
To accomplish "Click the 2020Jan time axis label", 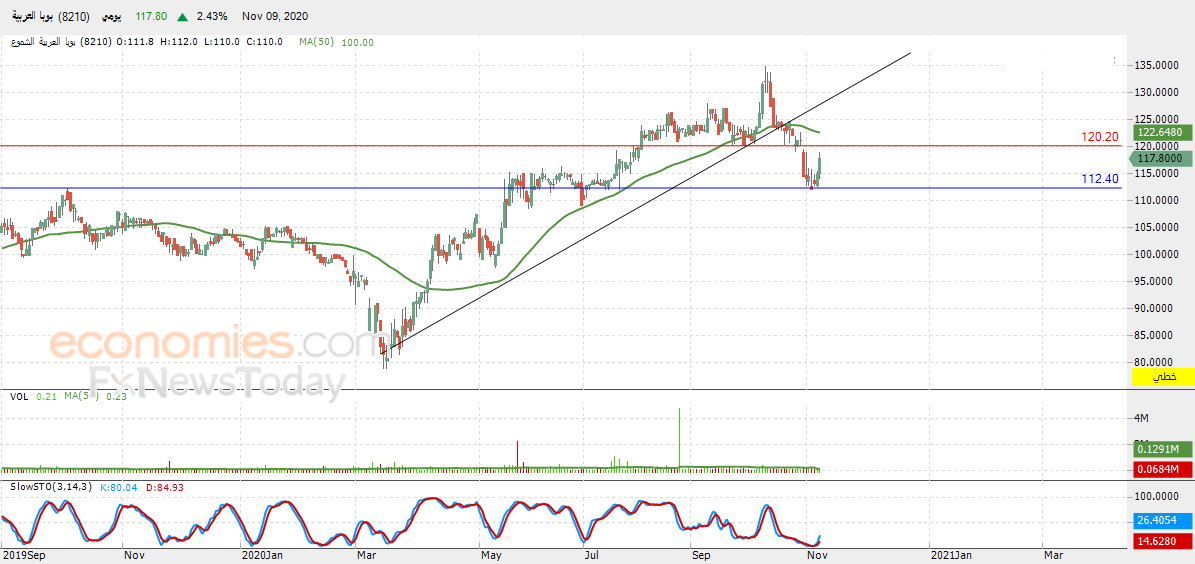I will pos(260,557).
